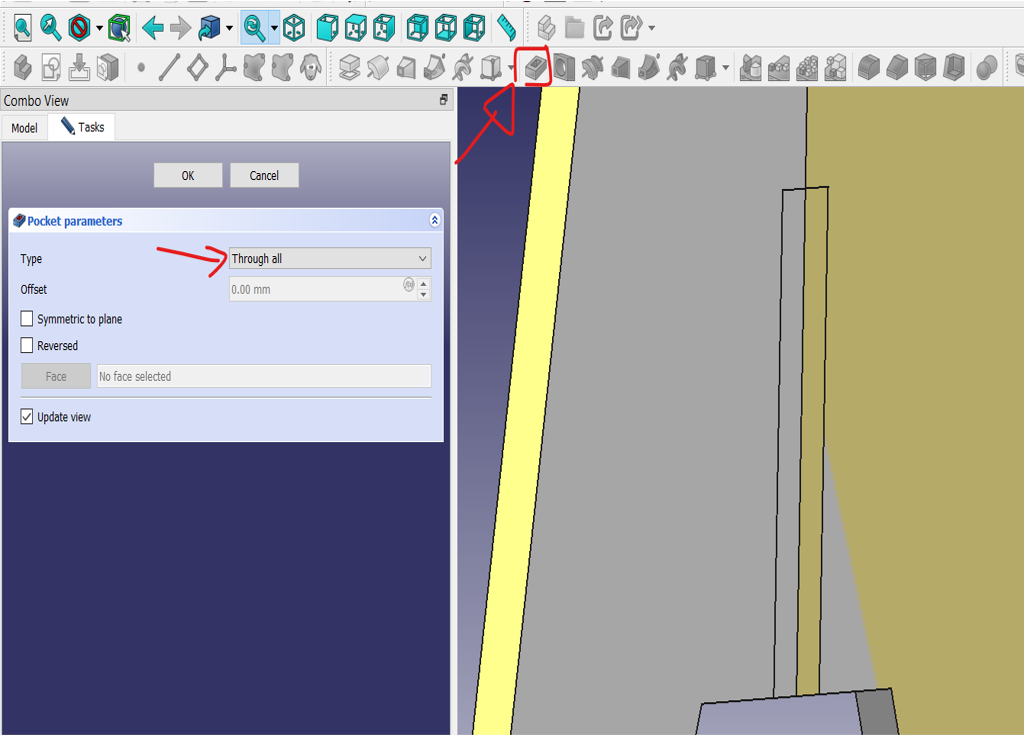Viewport: 1024px width, 735px height.
Task: Open the Type dropdown showing Through all
Action: point(330,259)
